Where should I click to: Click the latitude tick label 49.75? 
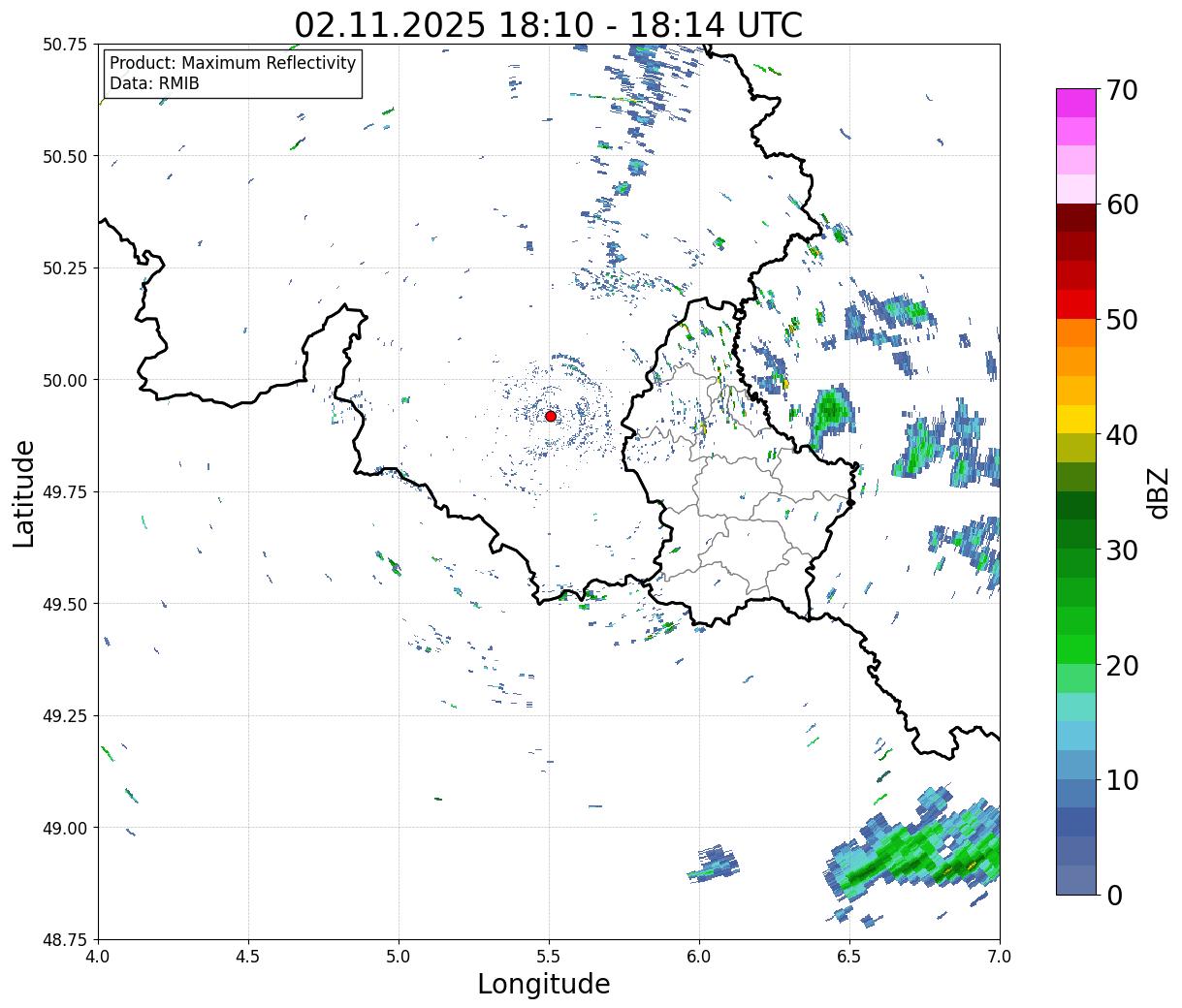tap(65, 492)
